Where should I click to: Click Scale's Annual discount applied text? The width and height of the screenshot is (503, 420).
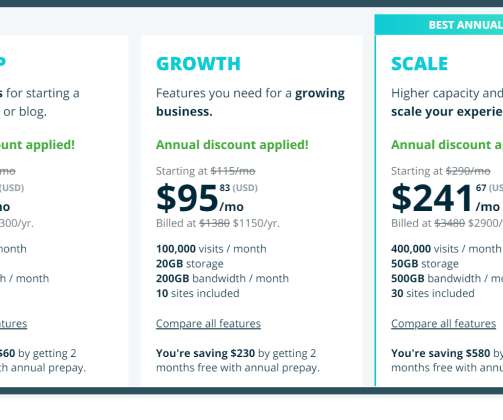[x=447, y=145]
